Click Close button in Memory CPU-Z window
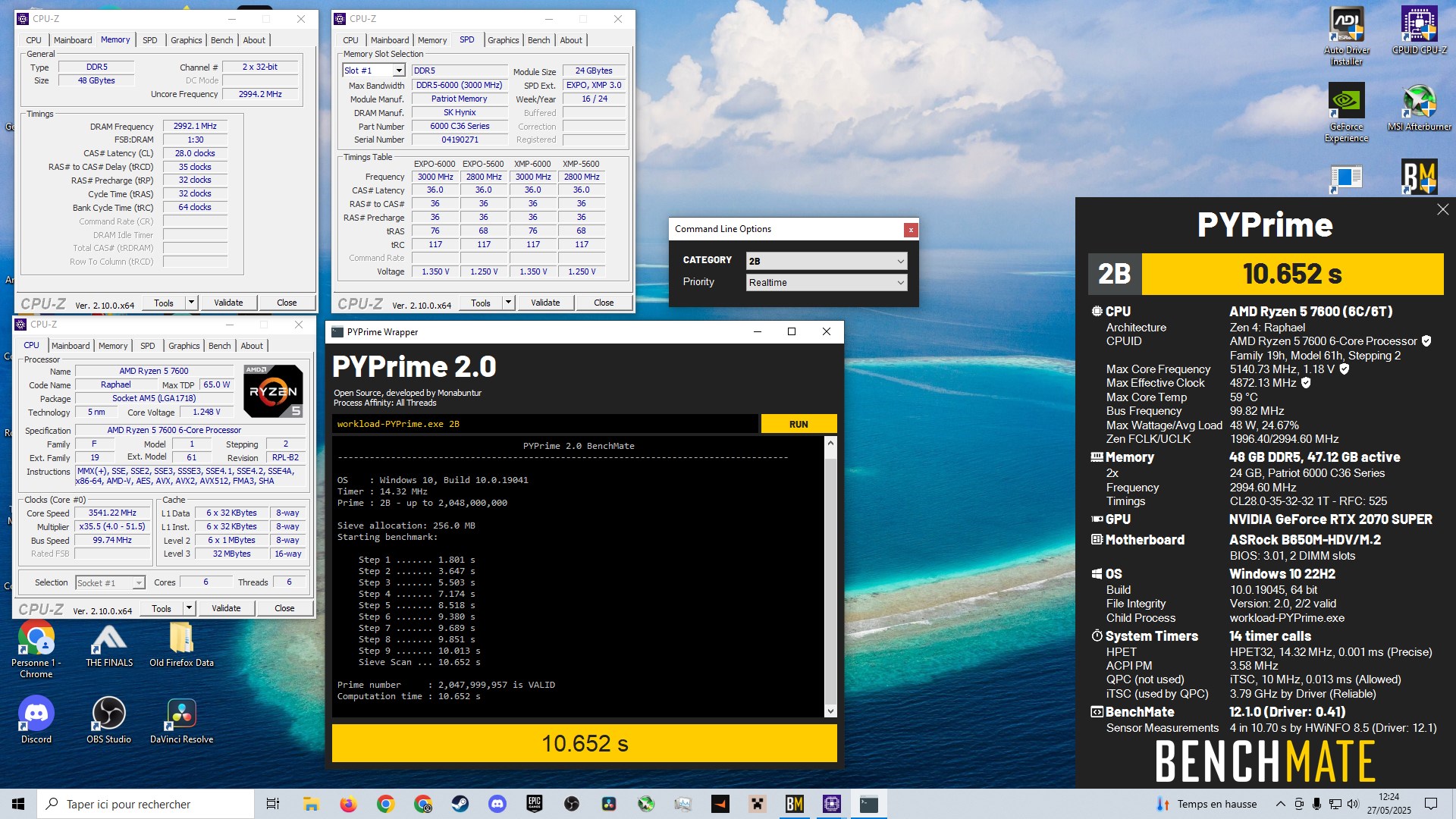Screen dimensions: 1456x819 click(287, 303)
